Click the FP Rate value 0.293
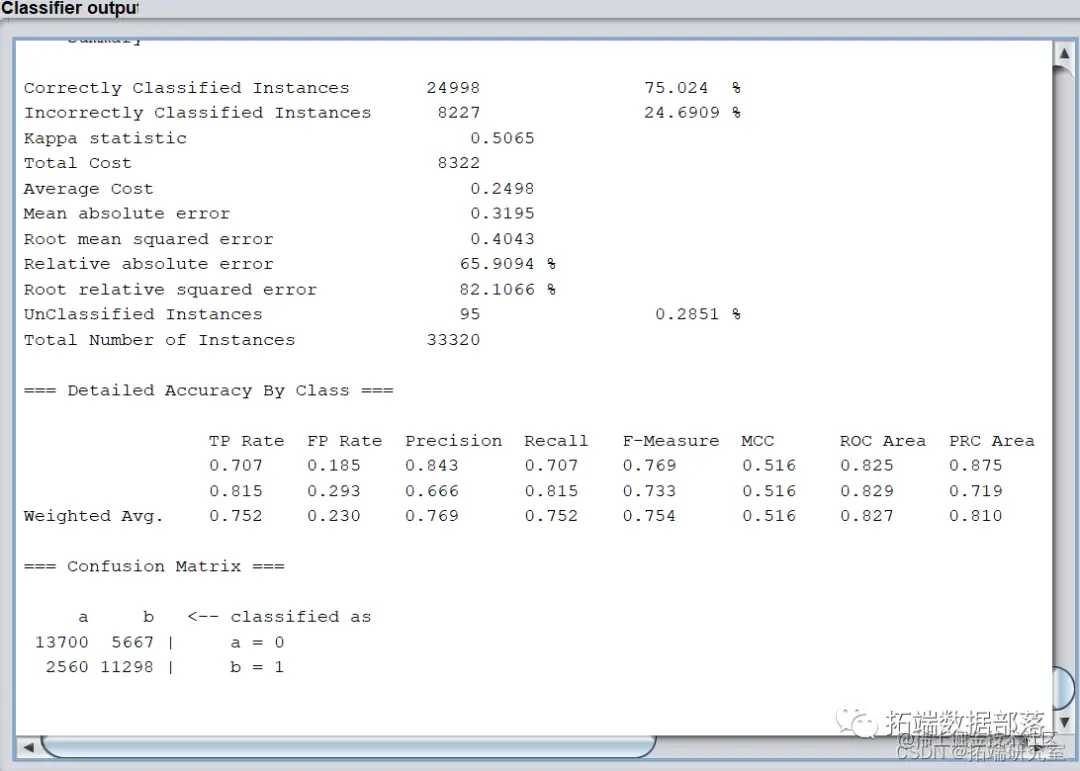Image resolution: width=1080 pixels, height=771 pixels. 333,491
